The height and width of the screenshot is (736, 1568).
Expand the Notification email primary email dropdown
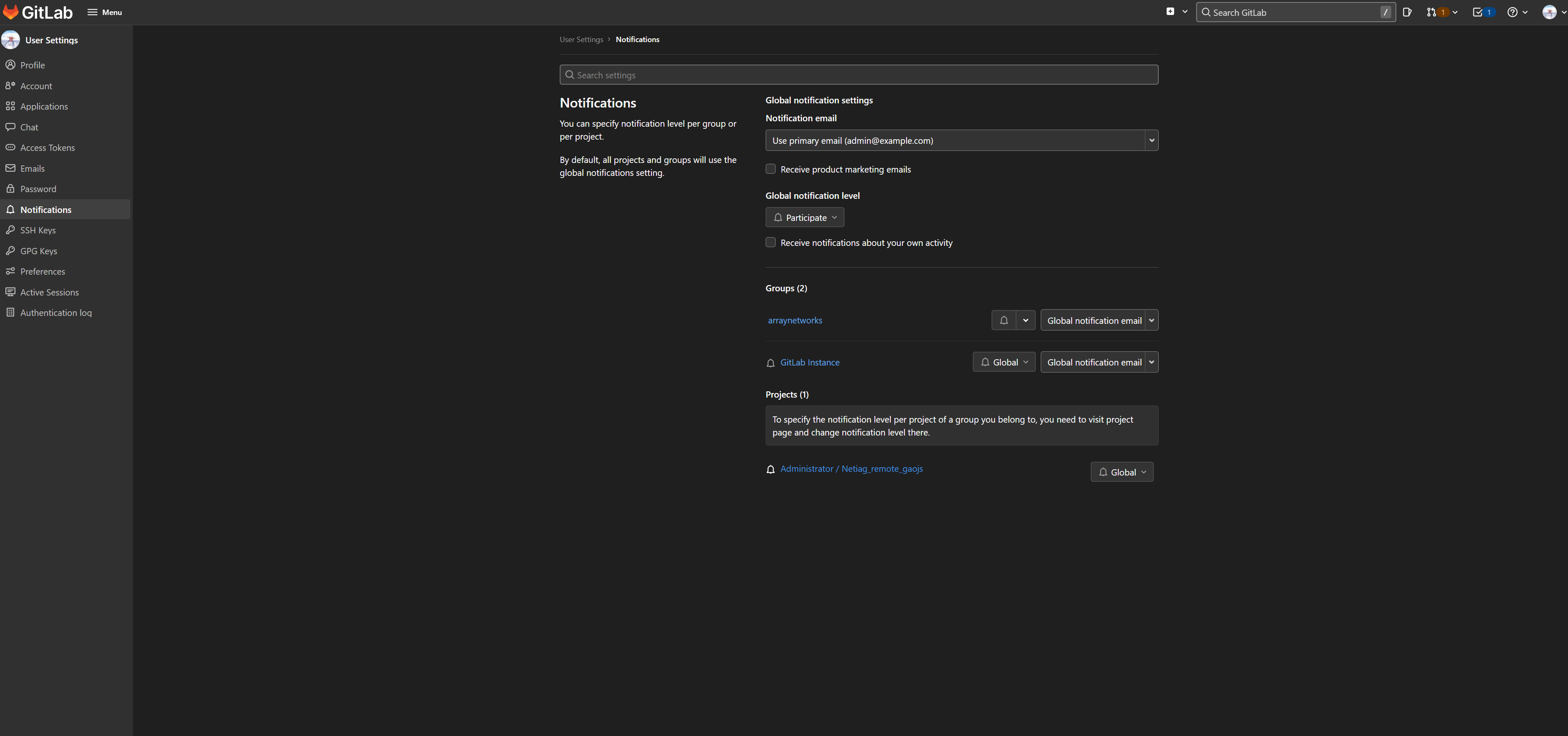click(x=961, y=140)
